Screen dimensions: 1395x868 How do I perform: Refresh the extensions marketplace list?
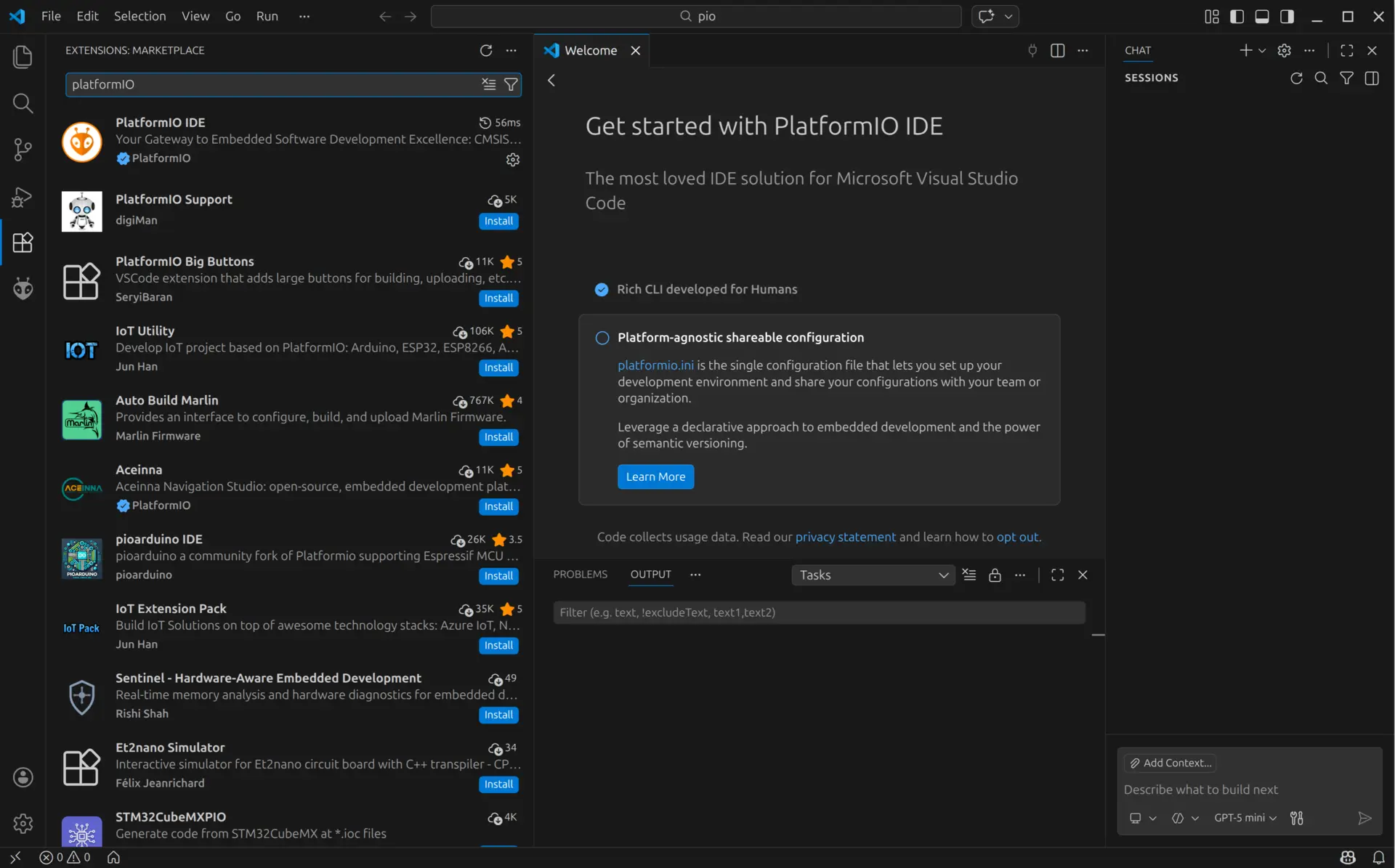pyautogui.click(x=486, y=50)
